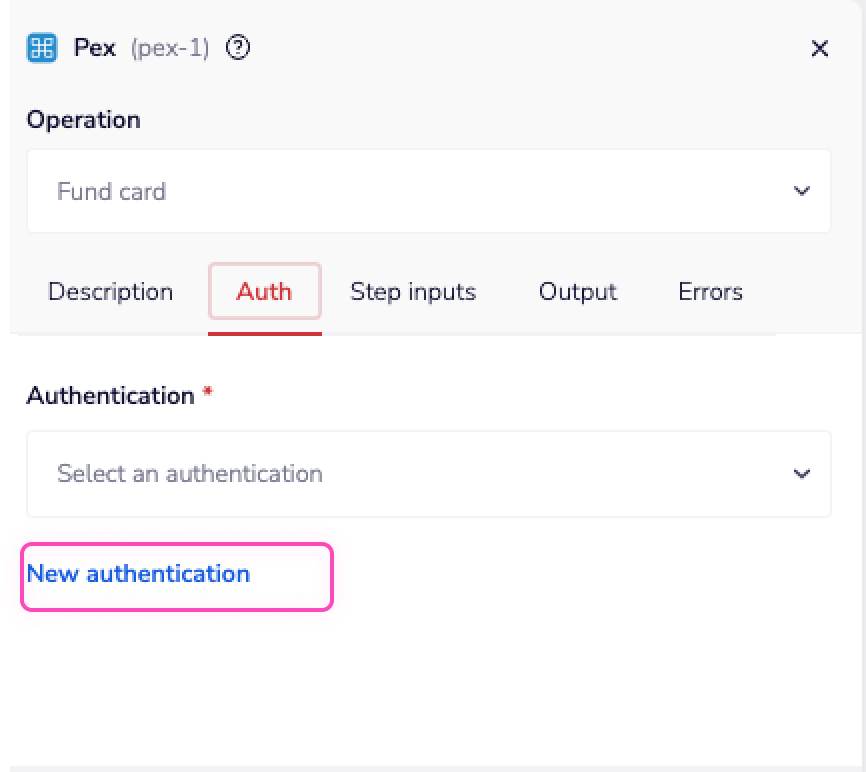Go to the Step inputs tab

tap(413, 292)
